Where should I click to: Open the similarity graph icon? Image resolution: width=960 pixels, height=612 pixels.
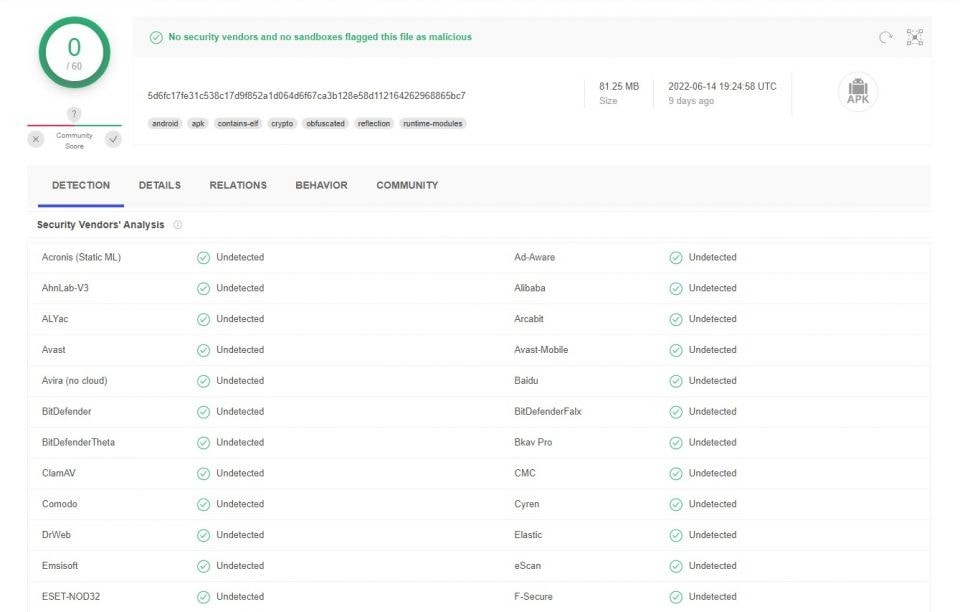915,37
